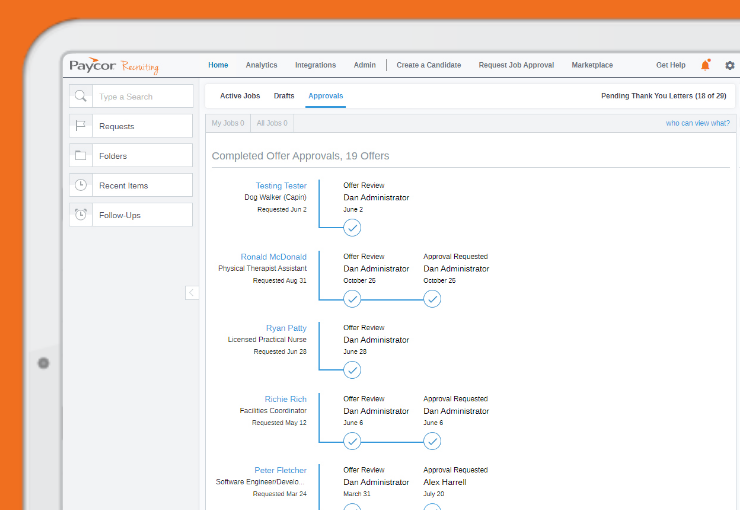
Task: Open candidate Ryan Patty
Action: coord(286,328)
